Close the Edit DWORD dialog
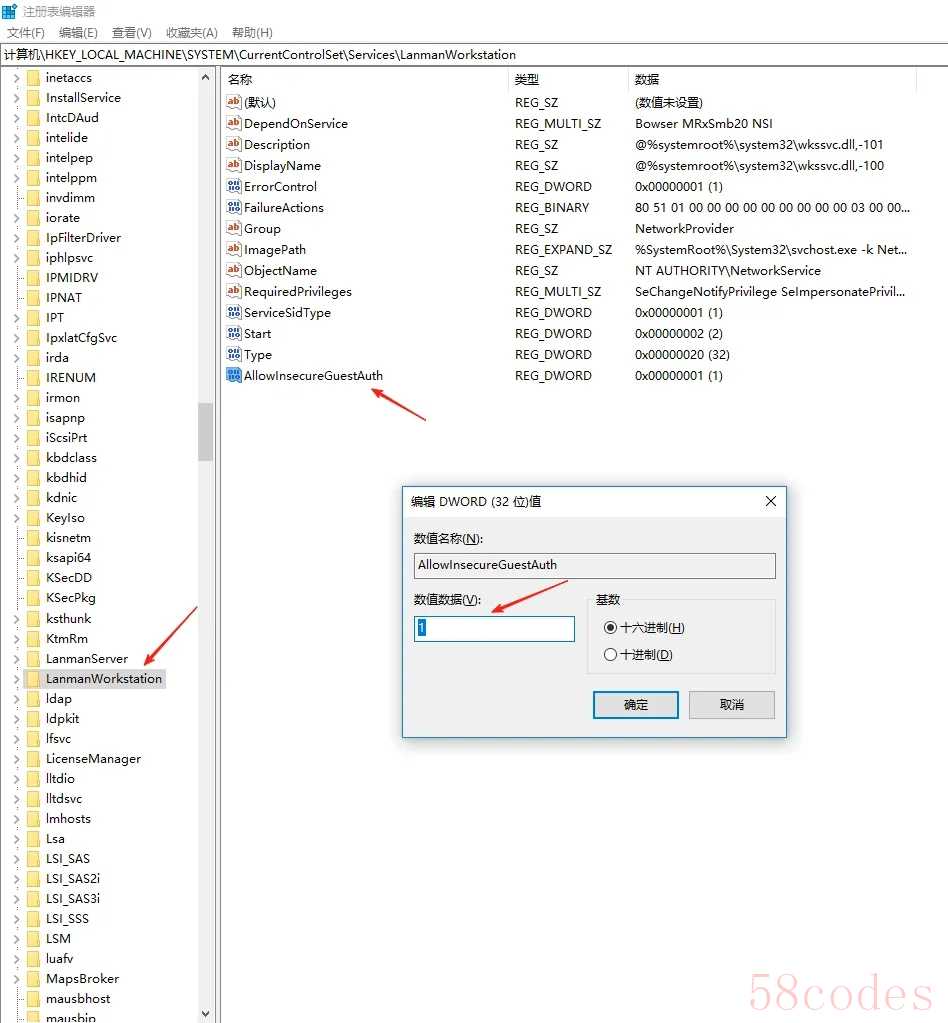This screenshot has width=948, height=1023. click(770, 501)
